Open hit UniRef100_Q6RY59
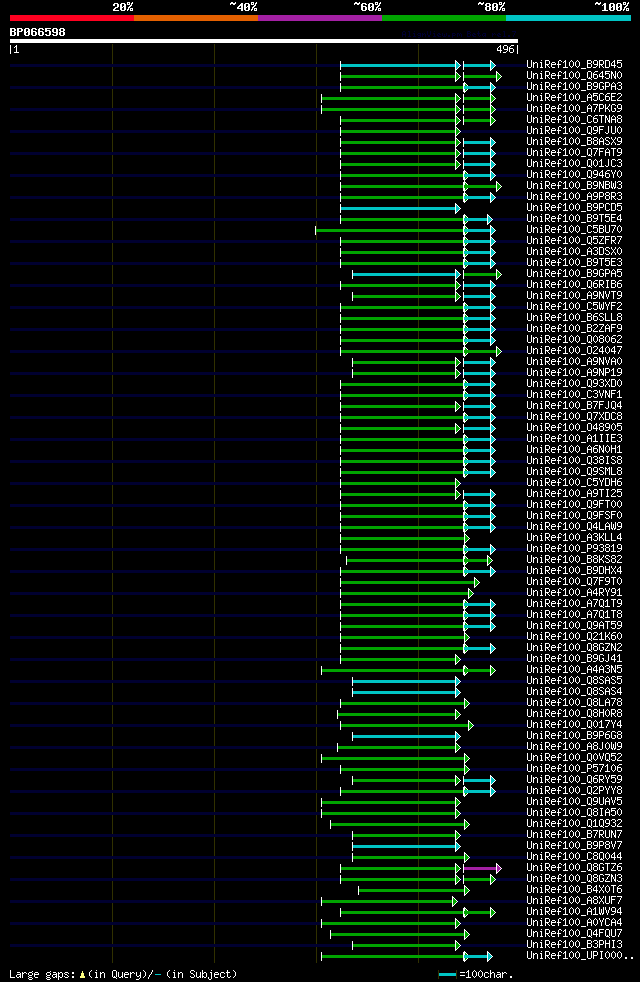Viewport: 640px width, 982px height. pyautogui.click(x=574, y=780)
